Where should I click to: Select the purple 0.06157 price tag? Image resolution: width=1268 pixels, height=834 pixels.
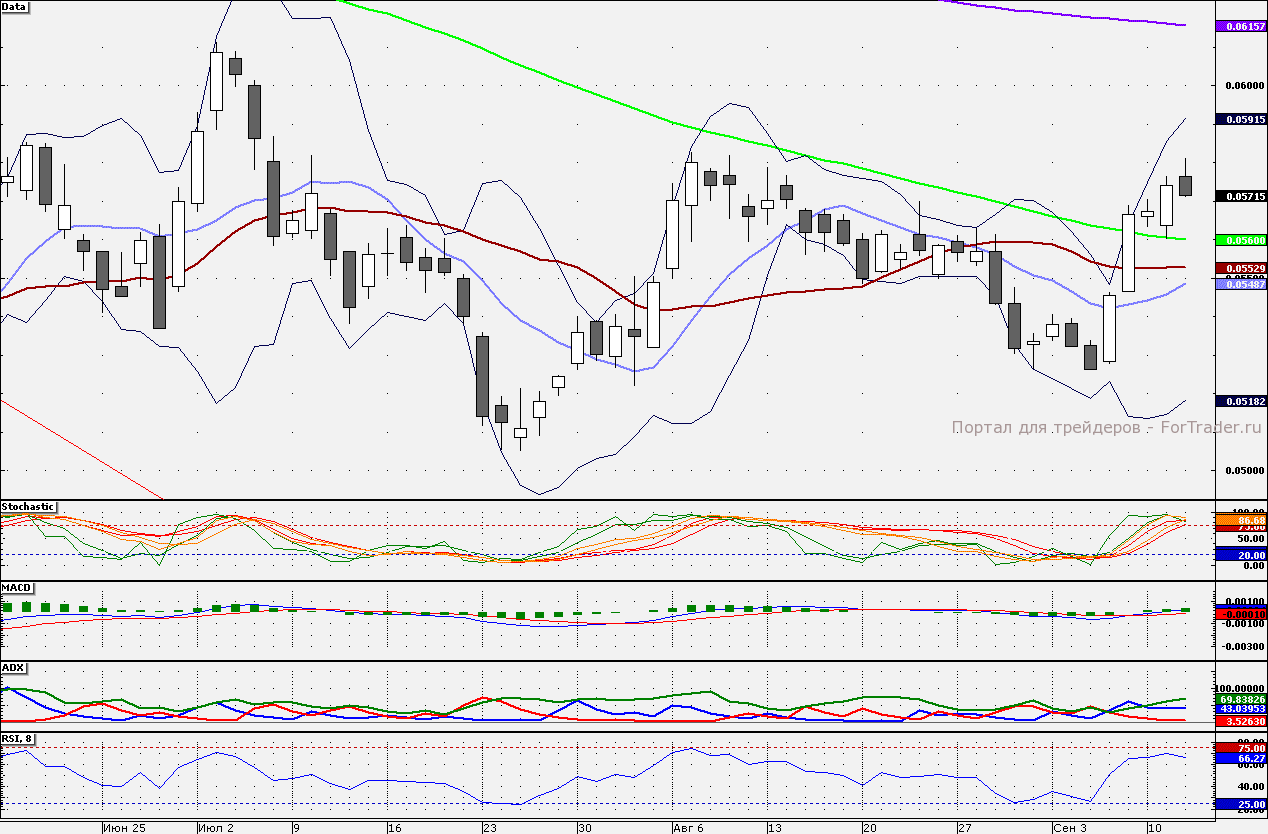coord(1240,26)
